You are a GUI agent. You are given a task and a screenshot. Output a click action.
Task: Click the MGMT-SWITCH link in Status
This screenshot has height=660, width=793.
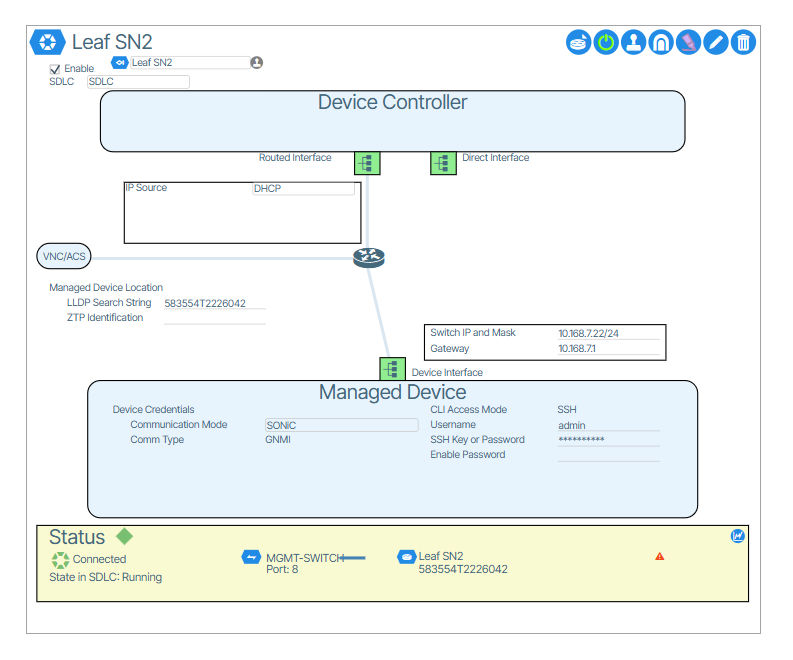[x=302, y=557]
